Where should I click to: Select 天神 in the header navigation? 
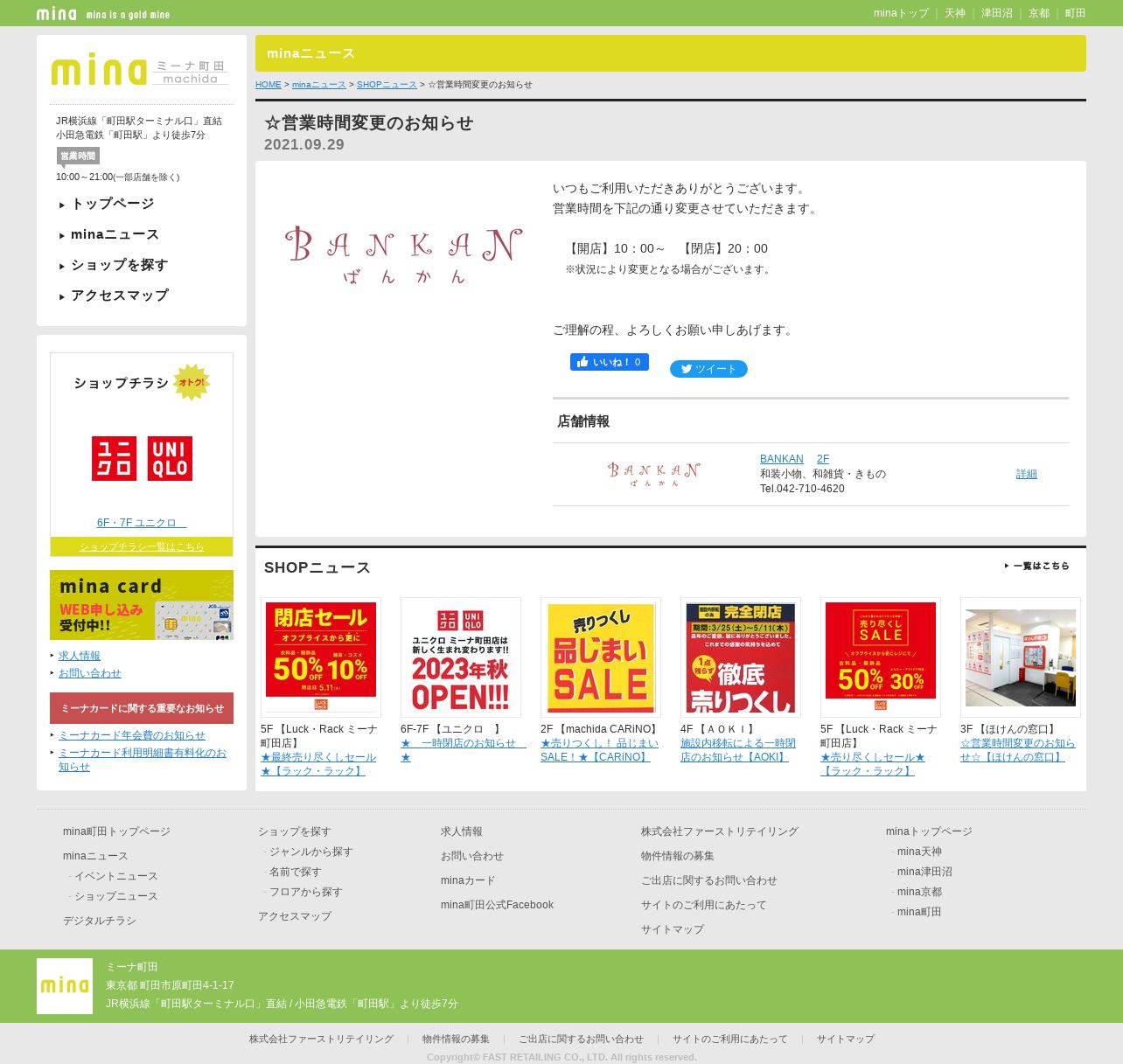pyautogui.click(x=955, y=13)
